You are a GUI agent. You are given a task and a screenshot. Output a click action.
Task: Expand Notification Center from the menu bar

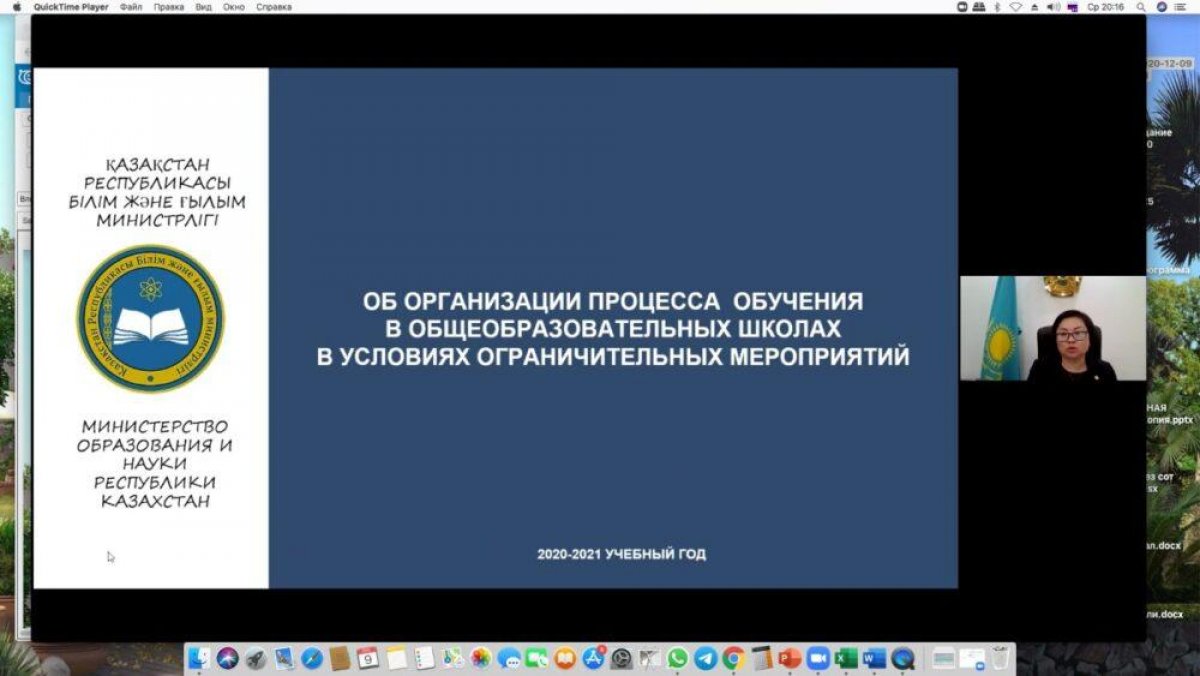(1179, 7)
